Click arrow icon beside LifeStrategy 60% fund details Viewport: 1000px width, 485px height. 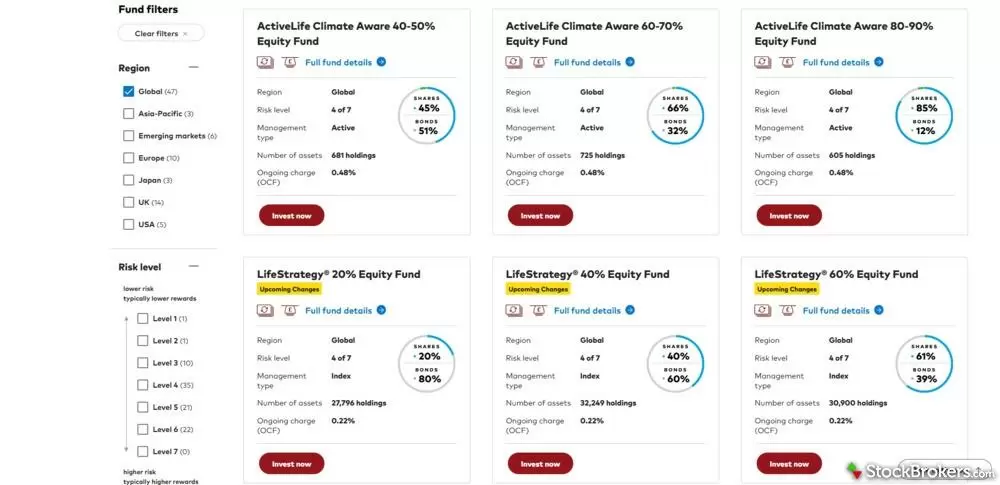(x=879, y=310)
